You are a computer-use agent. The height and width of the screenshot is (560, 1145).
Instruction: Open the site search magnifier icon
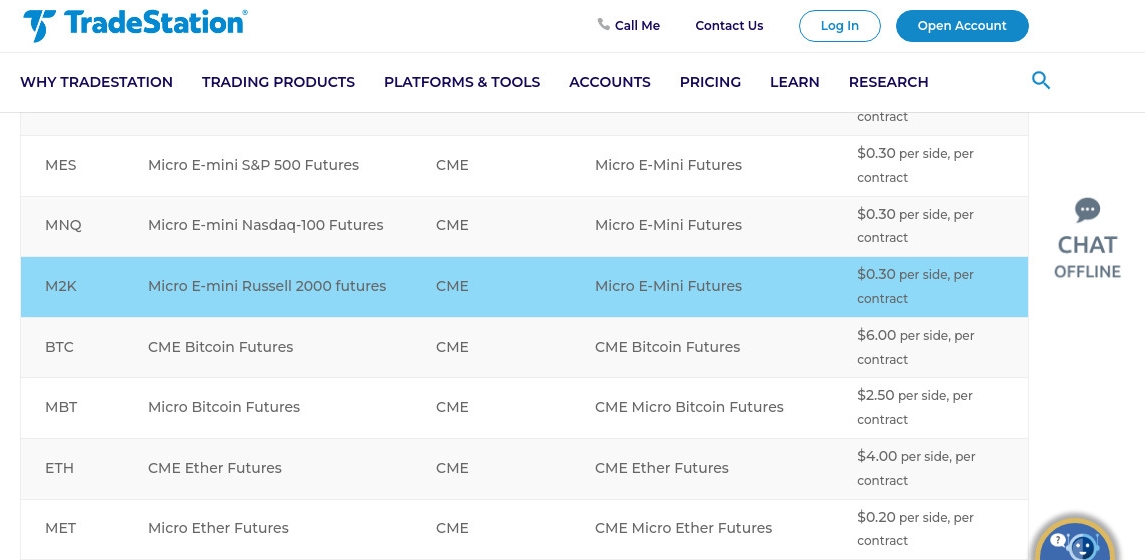point(1041,80)
